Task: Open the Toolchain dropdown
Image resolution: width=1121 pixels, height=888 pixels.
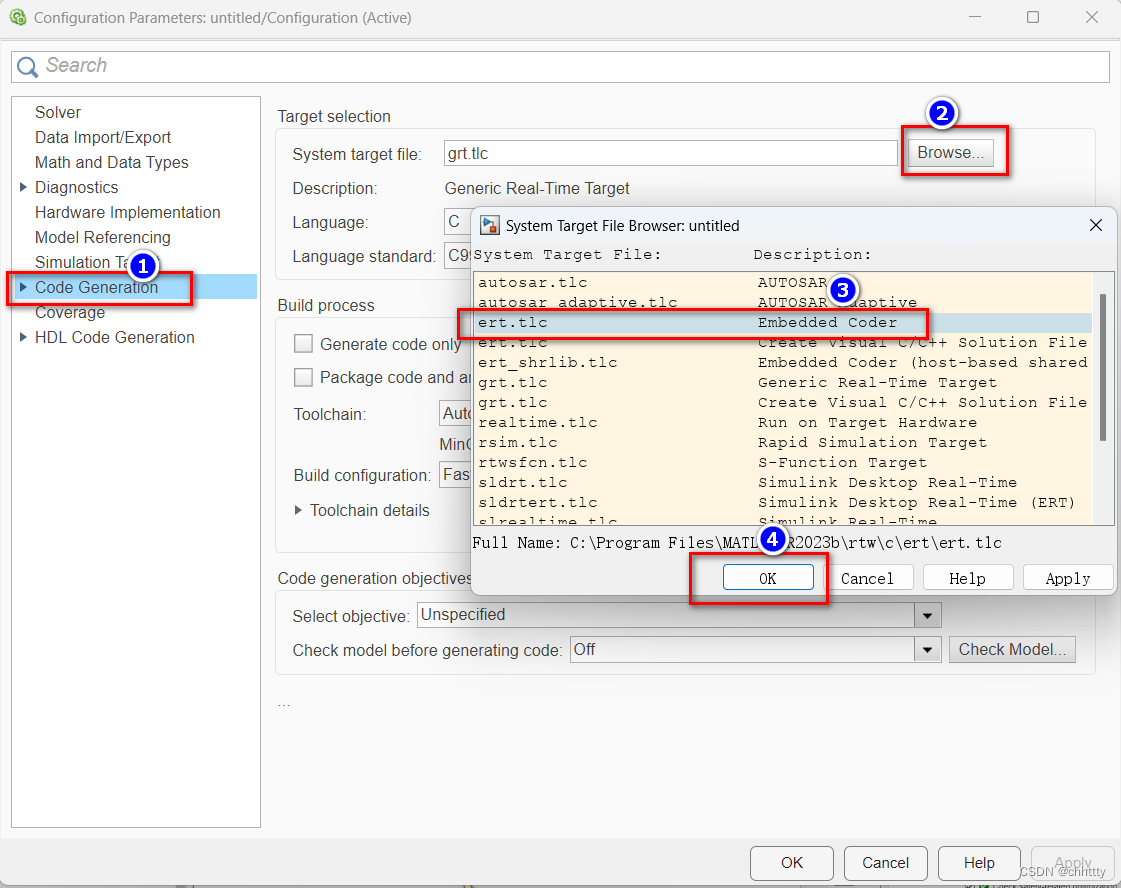Action: point(455,413)
